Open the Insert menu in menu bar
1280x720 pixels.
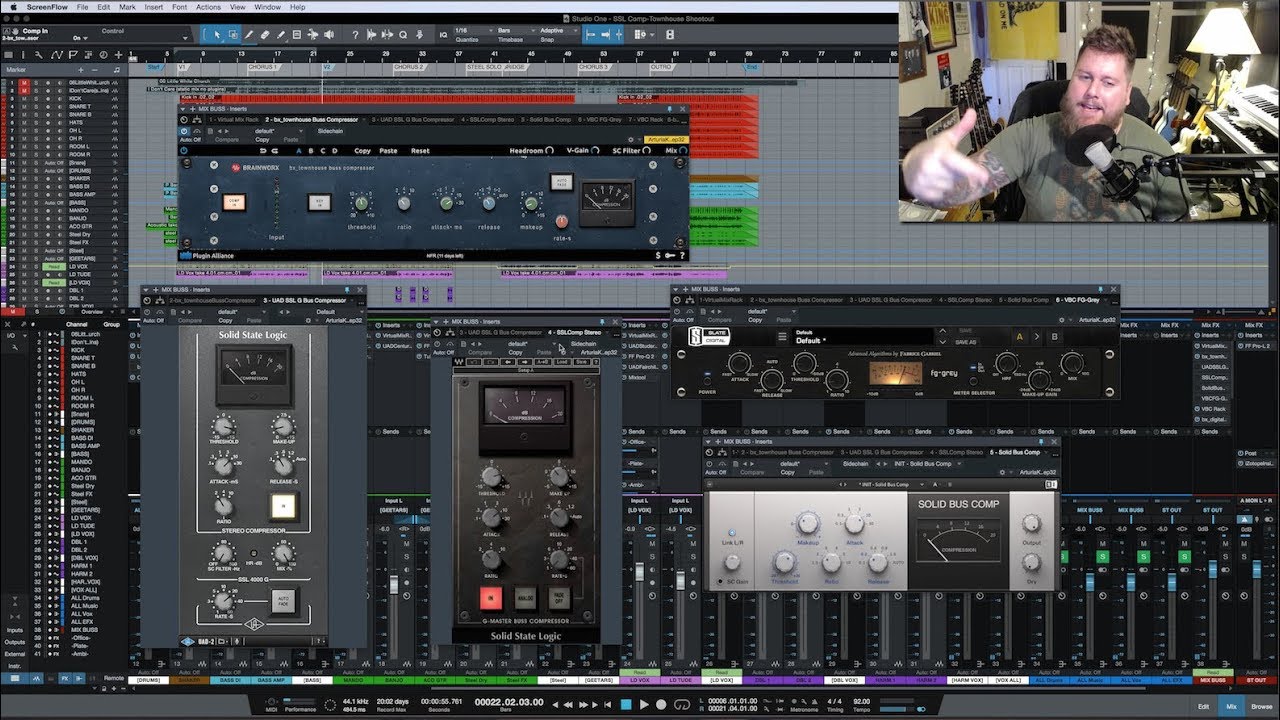click(154, 7)
